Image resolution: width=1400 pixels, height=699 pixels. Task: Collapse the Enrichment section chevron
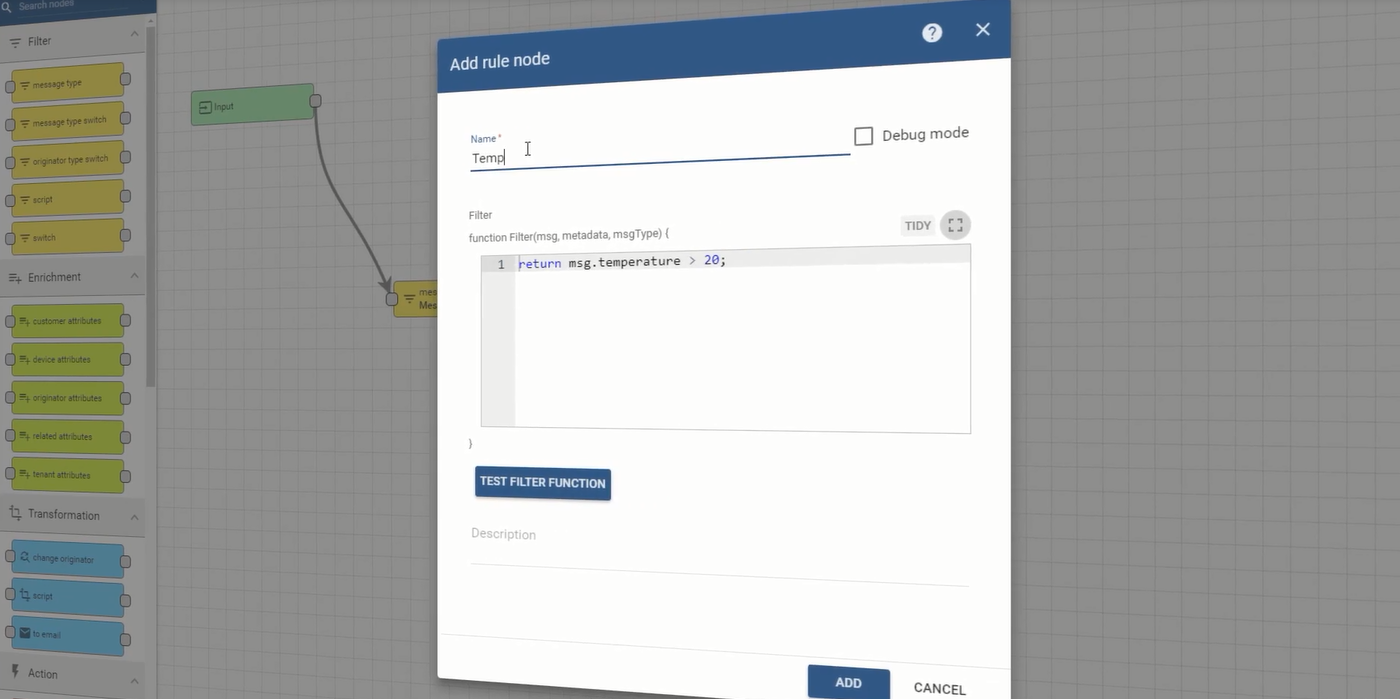[134, 276]
